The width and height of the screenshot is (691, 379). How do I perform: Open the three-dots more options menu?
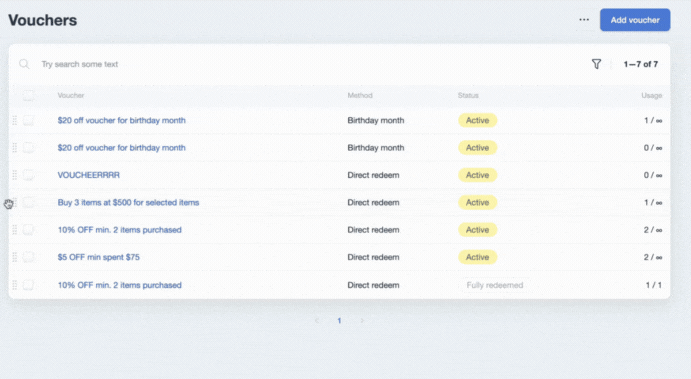584,20
